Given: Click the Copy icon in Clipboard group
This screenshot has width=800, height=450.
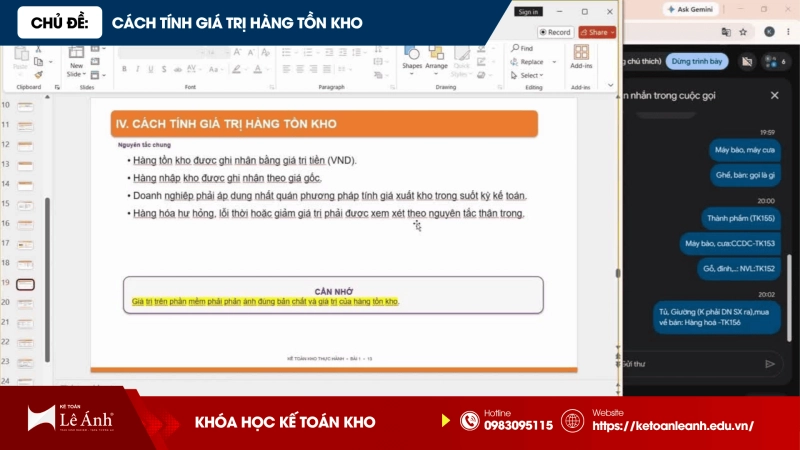Looking at the screenshot, I should tap(38, 62).
